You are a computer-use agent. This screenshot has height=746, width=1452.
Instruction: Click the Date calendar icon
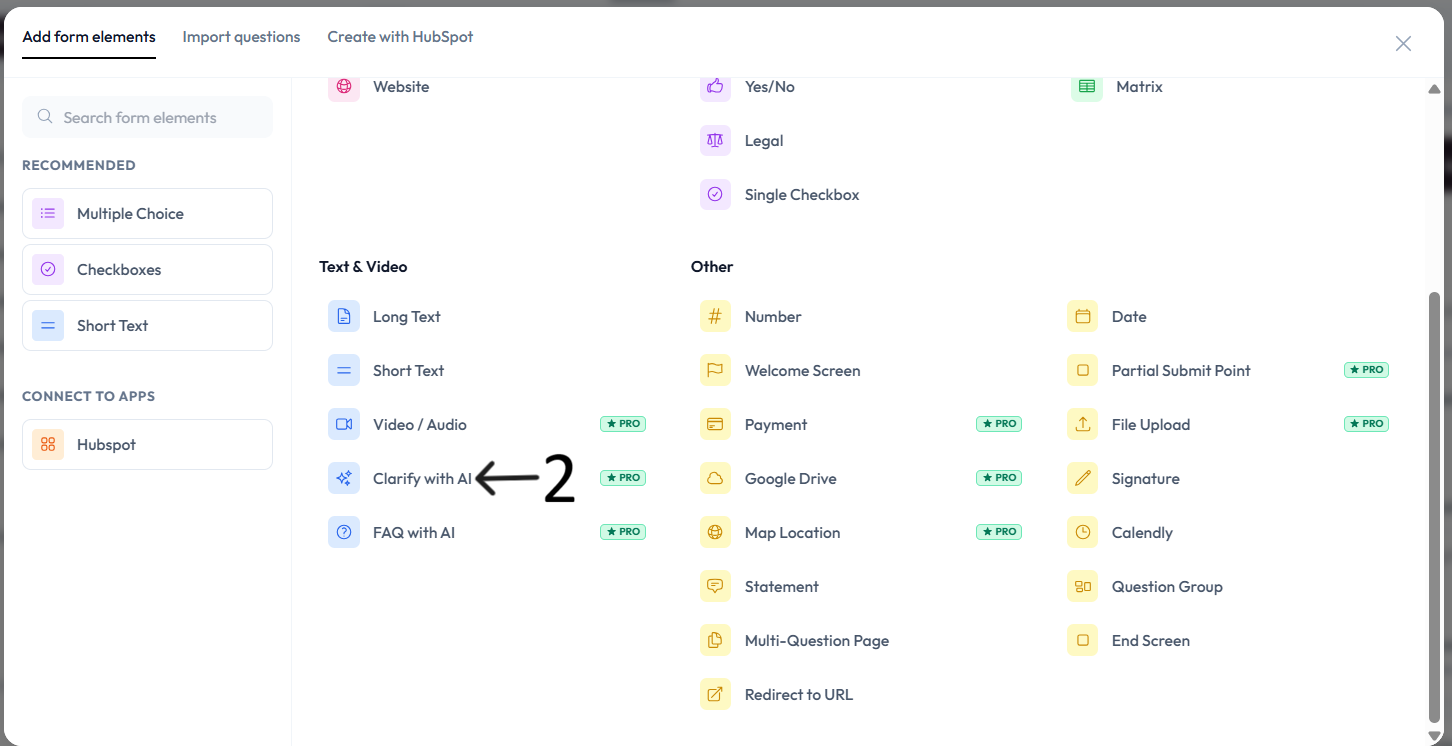pyautogui.click(x=1083, y=317)
